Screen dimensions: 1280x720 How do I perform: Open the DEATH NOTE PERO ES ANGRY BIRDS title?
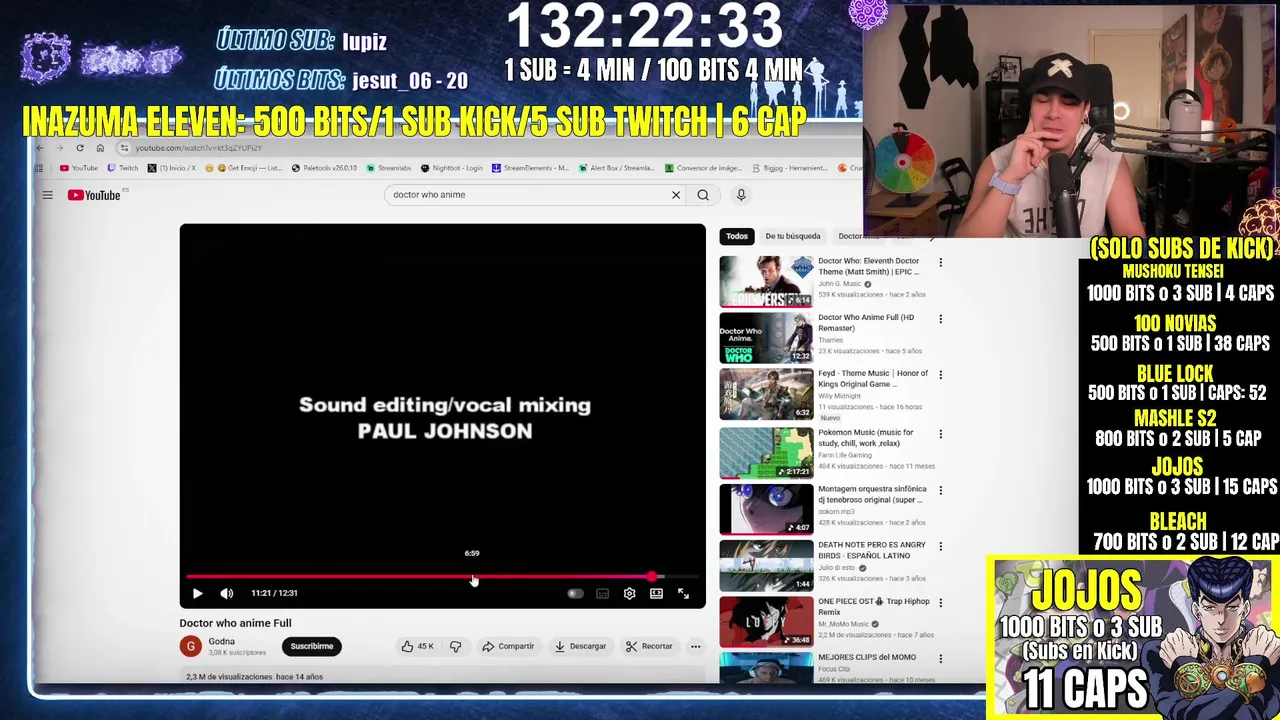pyautogui.click(x=872, y=550)
